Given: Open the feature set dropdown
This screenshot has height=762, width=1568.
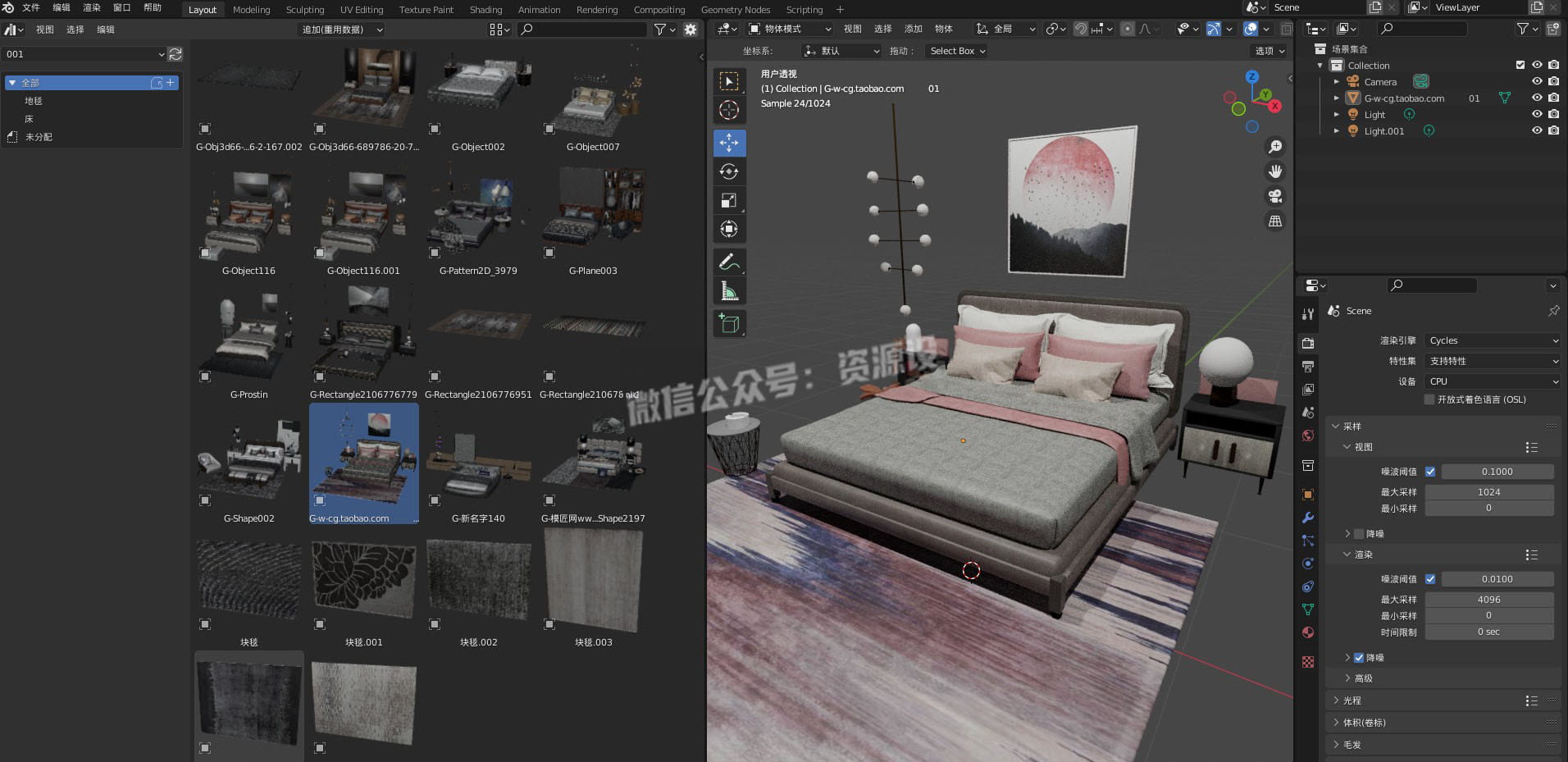Looking at the screenshot, I should (1492, 361).
